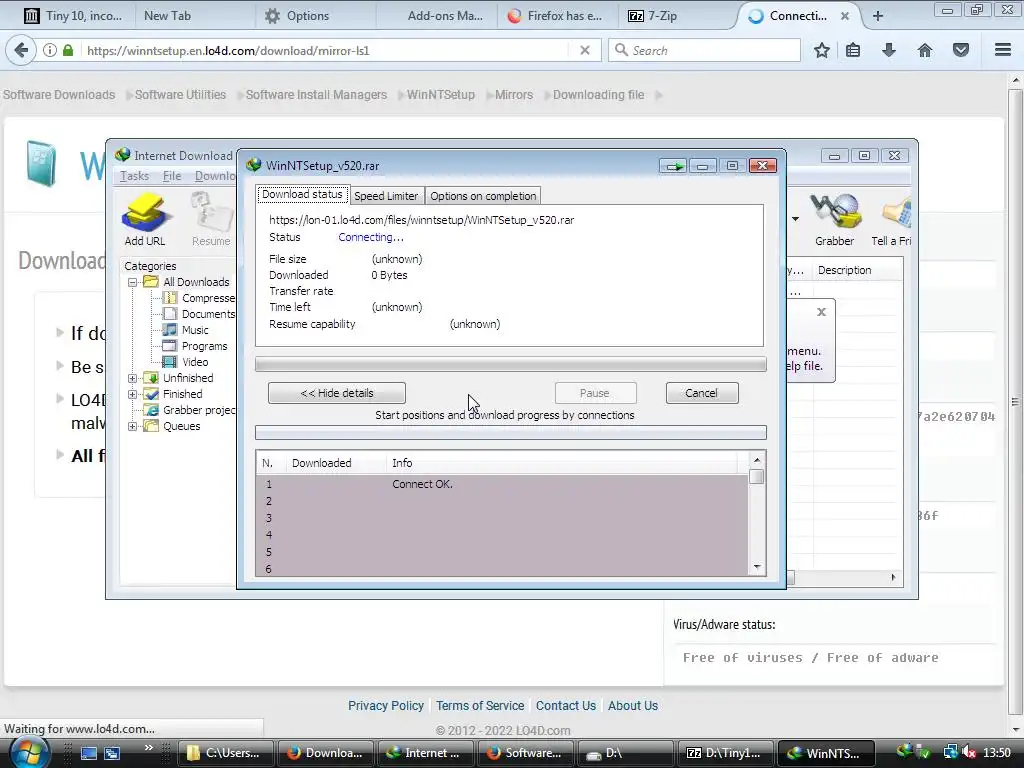Image resolution: width=1024 pixels, height=768 pixels.
Task: Open Firefox downloads arrow icon
Action: (x=889, y=50)
